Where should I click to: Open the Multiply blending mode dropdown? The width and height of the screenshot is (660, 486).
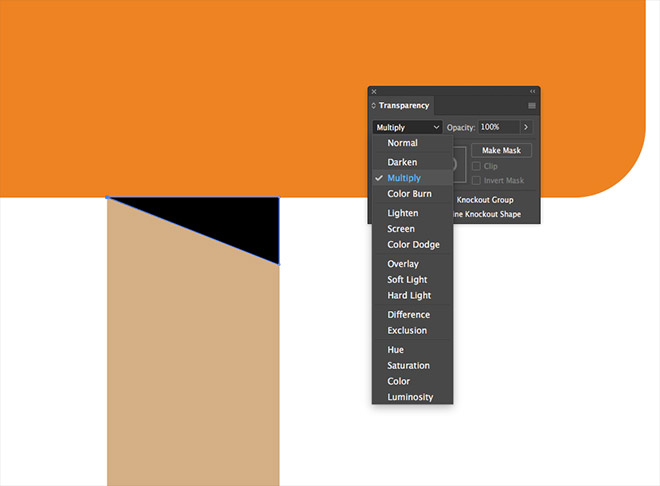tap(407, 127)
